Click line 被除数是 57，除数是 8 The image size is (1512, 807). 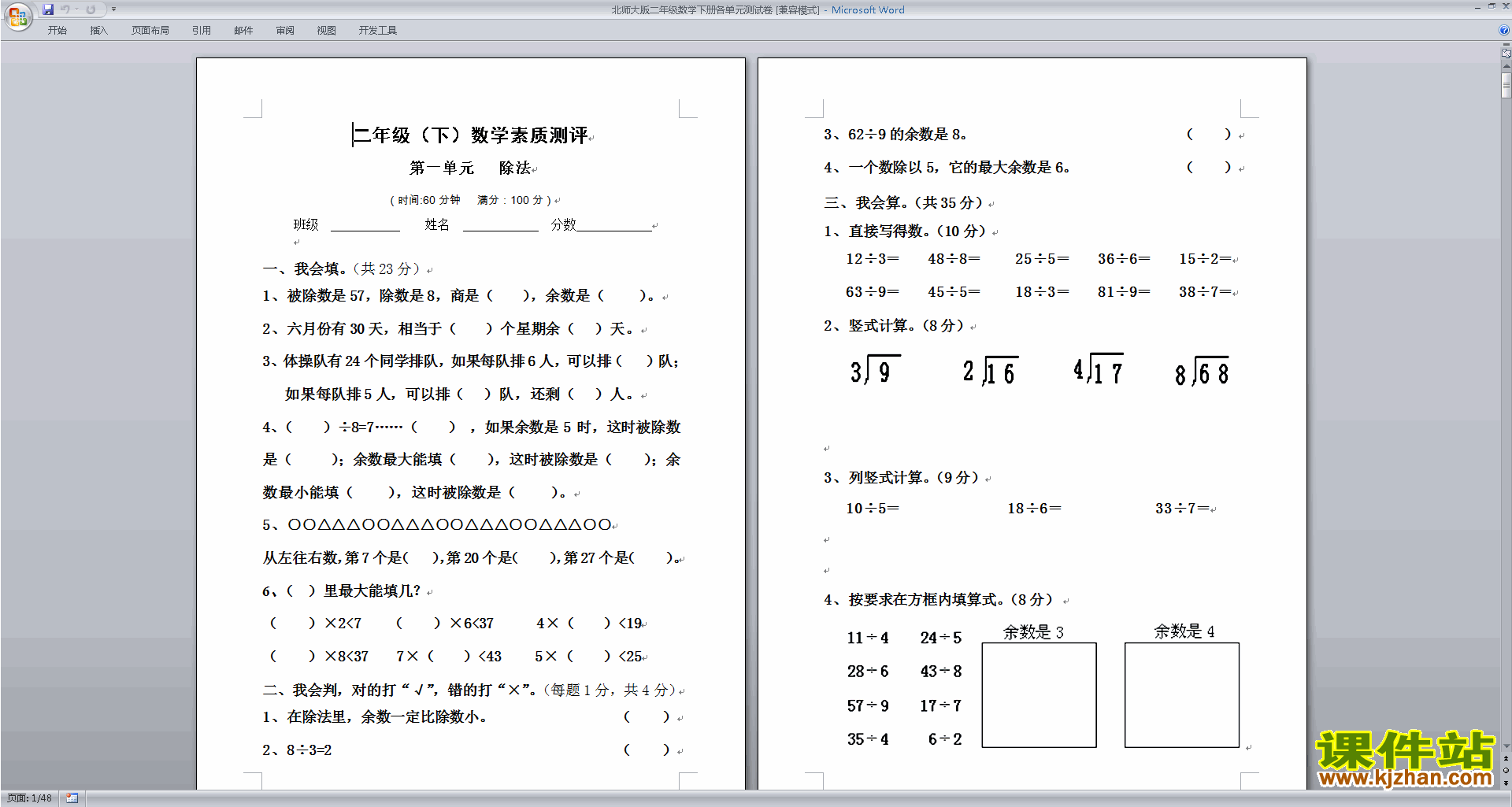click(460, 296)
